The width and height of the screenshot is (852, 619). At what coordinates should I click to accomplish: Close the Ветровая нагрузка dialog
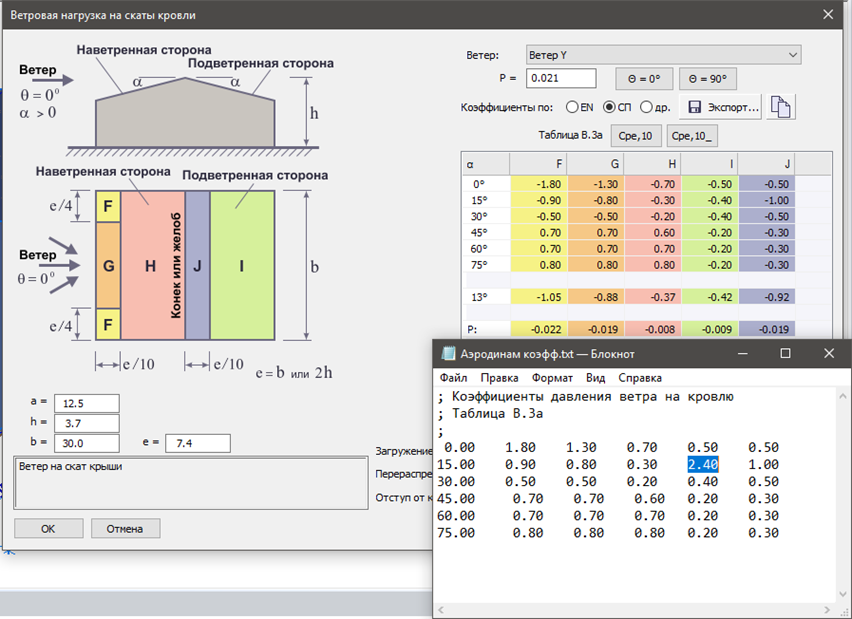pos(828,15)
